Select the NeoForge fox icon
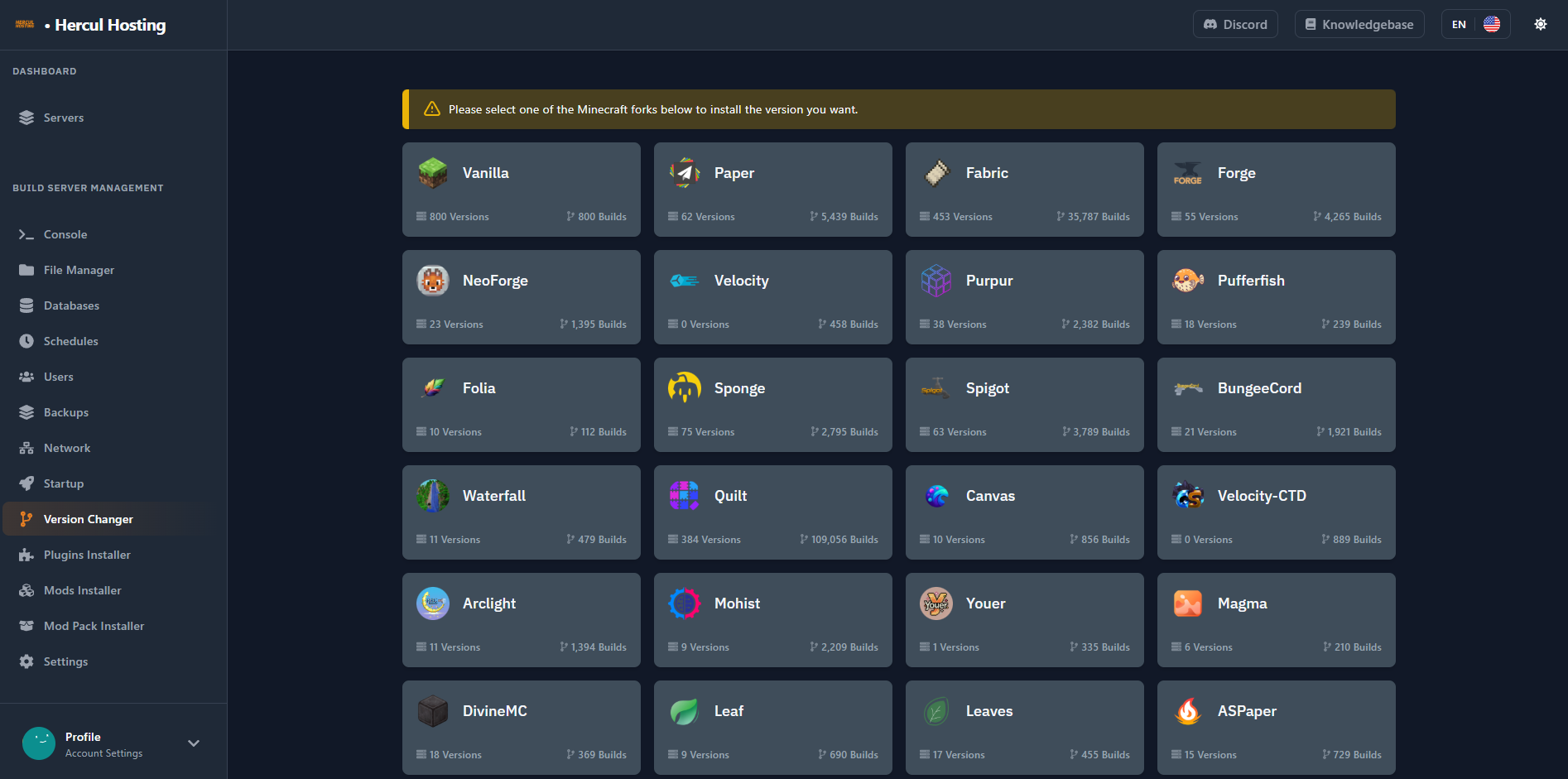The height and width of the screenshot is (779, 1568). click(x=432, y=281)
